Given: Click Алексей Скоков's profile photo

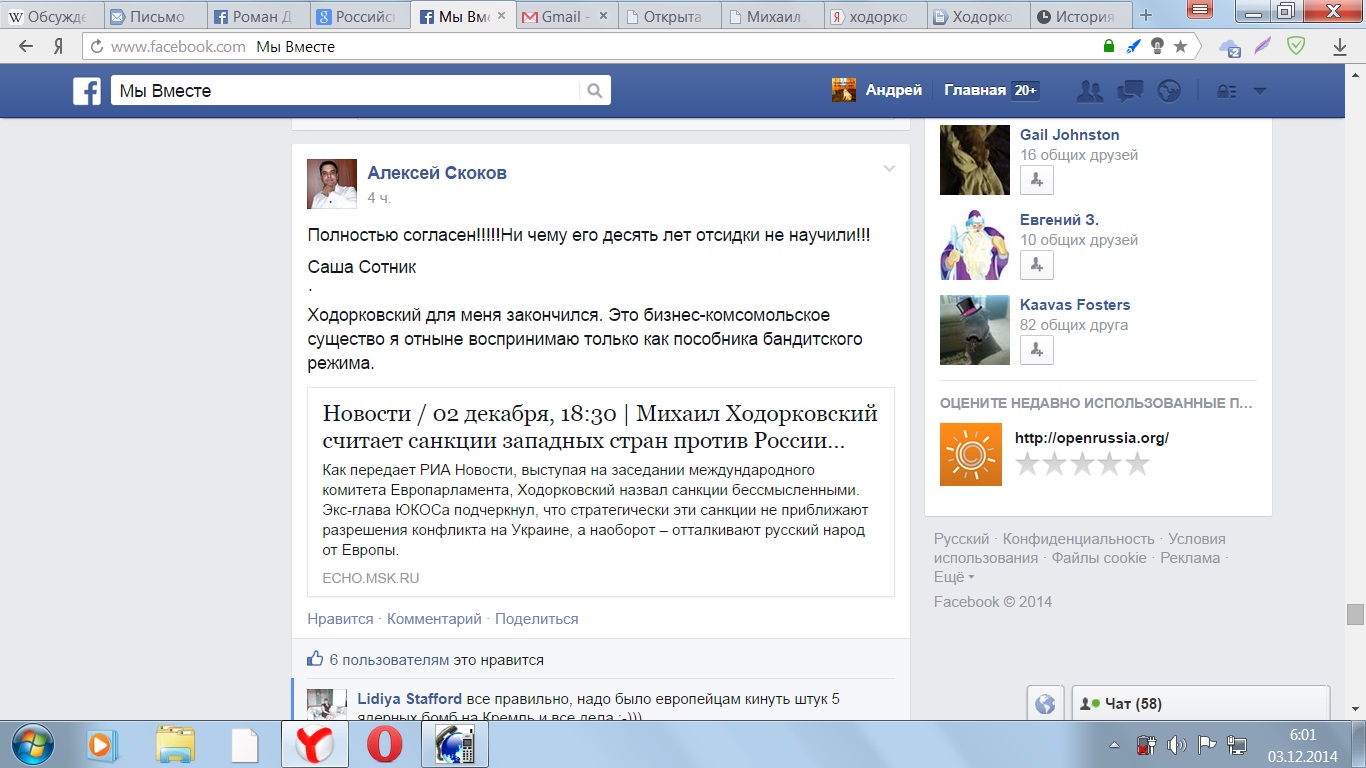Looking at the screenshot, I should coord(332,184).
